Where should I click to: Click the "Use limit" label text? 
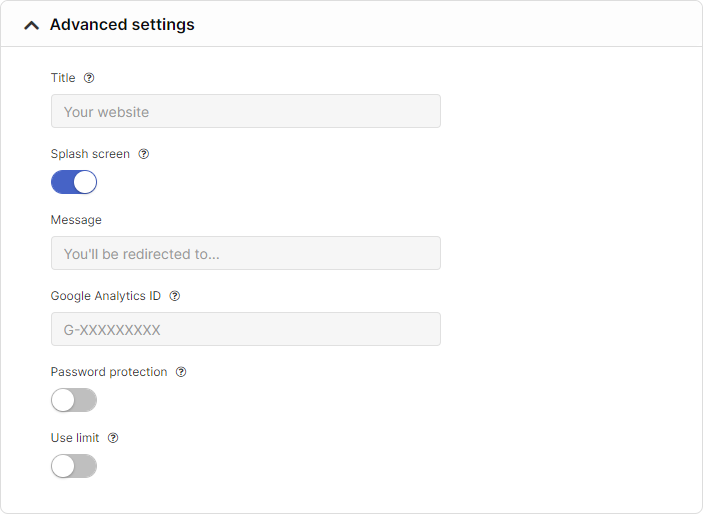75,438
